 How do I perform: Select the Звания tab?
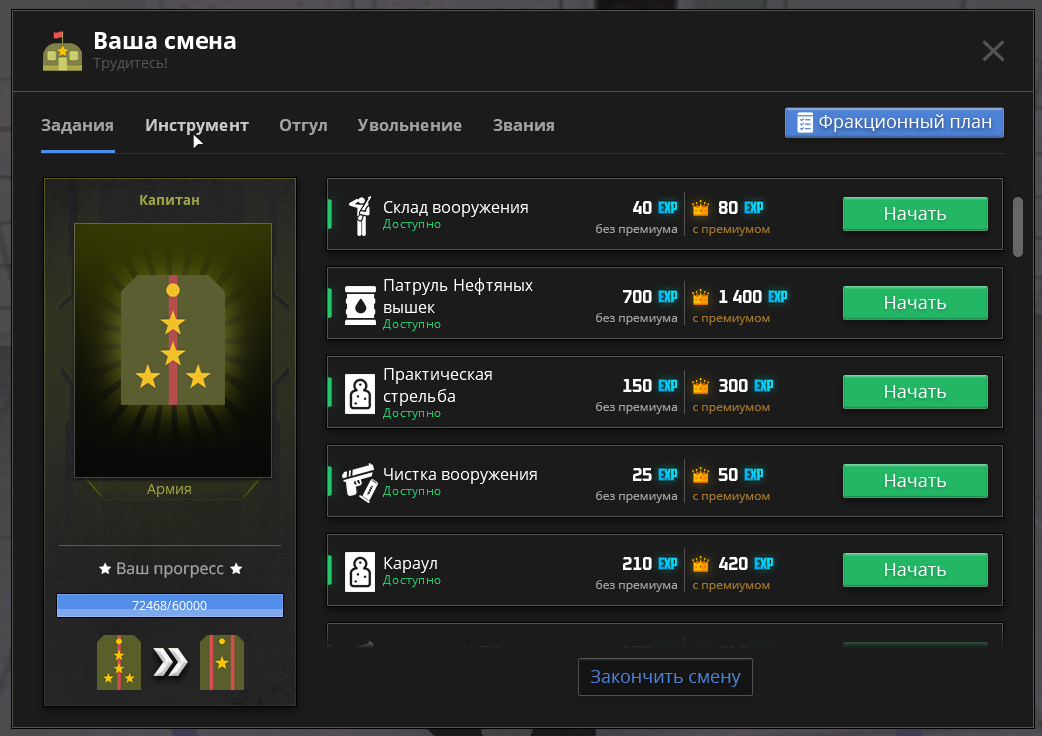point(523,126)
